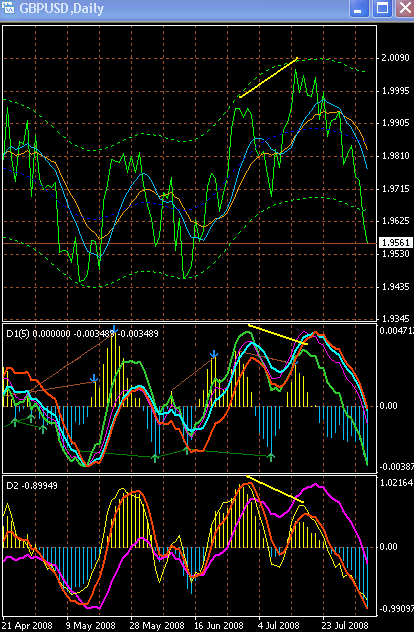Click the 21 Apr 2008 date label
Image resolution: width=414 pixels, height=633 pixels.
(27, 626)
